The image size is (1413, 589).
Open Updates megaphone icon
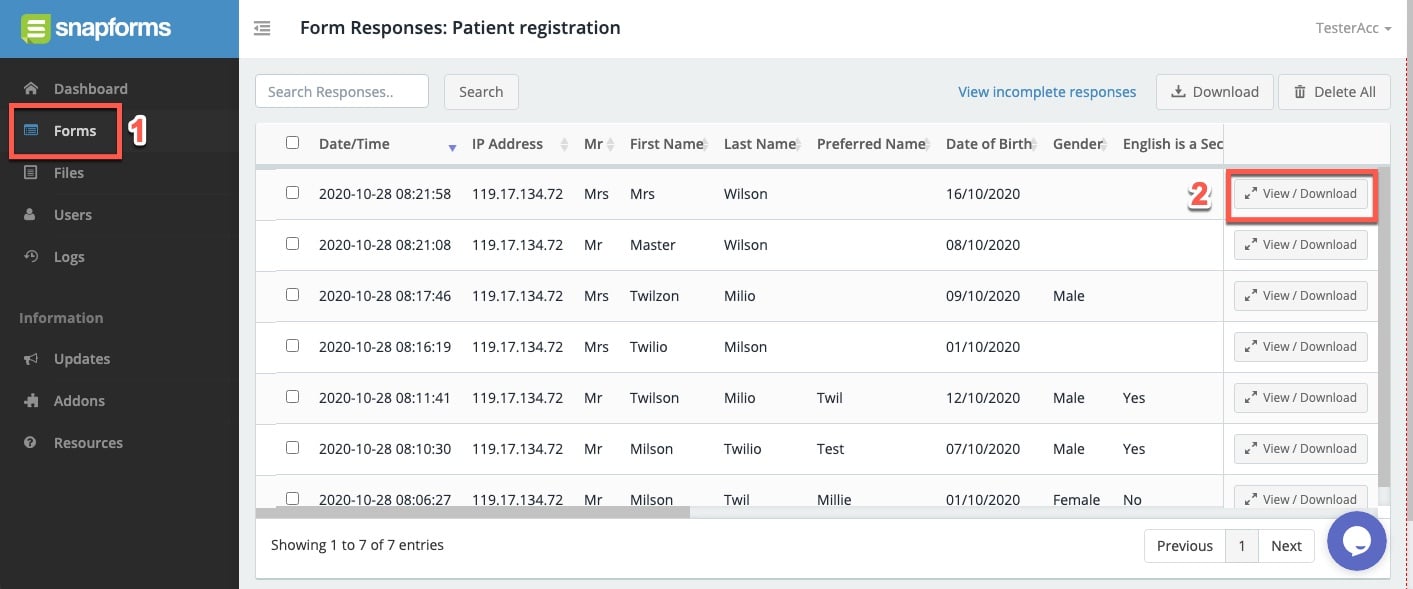(x=31, y=358)
